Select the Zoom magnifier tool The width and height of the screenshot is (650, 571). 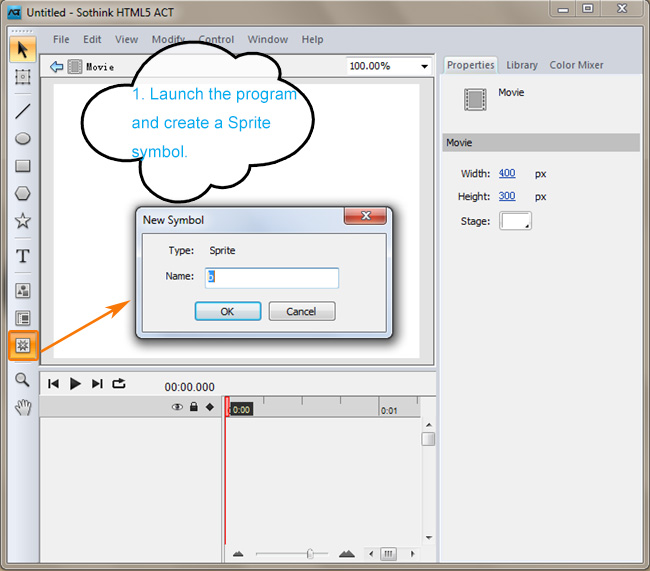(22, 379)
